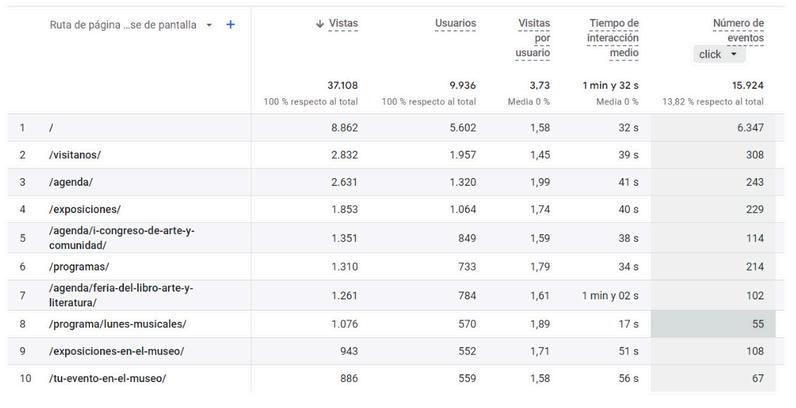Click the /agenda/i-congreso-de-arte-y-comunidad/ path
Image resolution: width=796 pixels, height=408 pixels.
(x=121, y=238)
